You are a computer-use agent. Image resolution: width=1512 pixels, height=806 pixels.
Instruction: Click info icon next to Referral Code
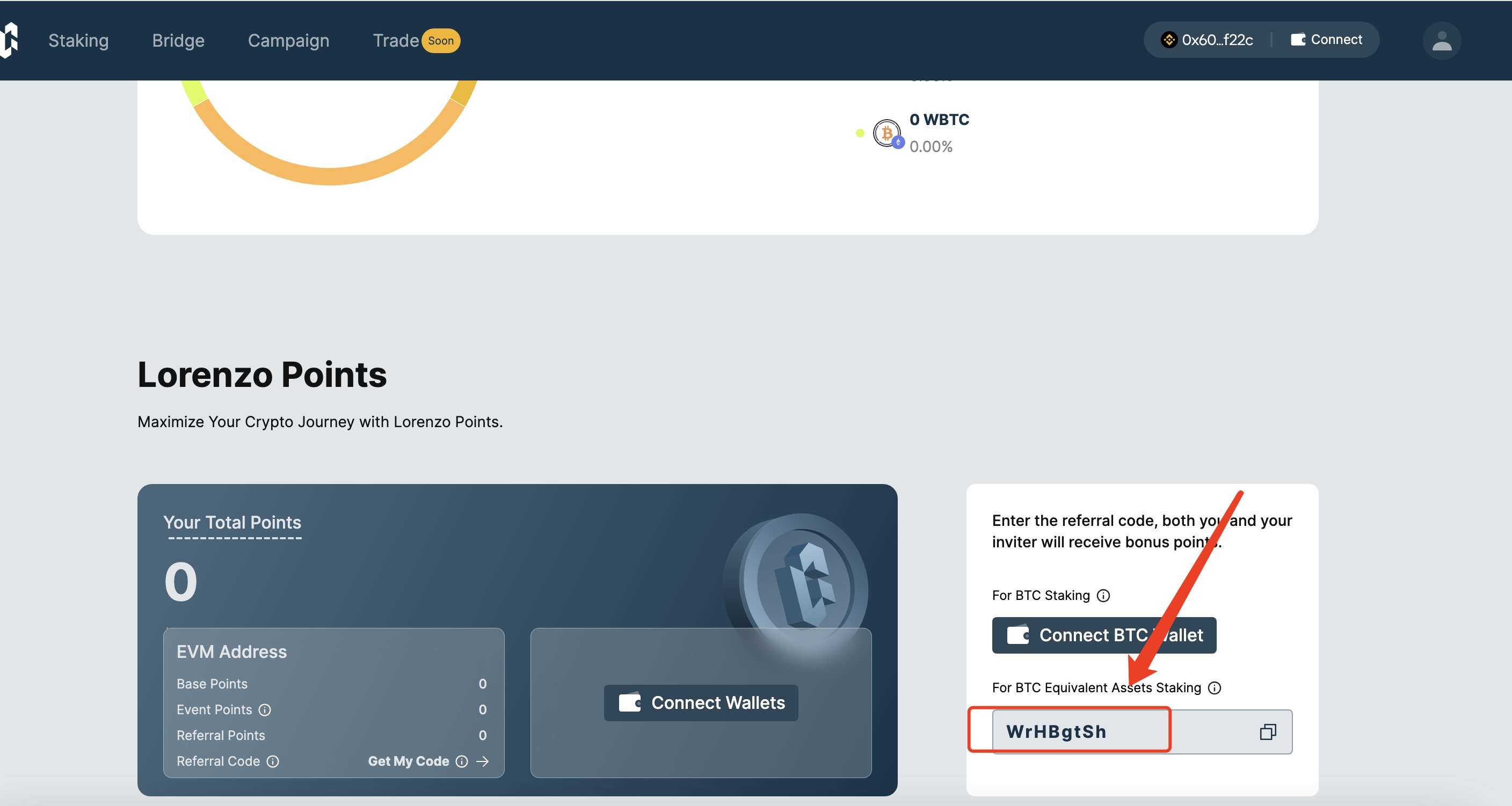273,761
